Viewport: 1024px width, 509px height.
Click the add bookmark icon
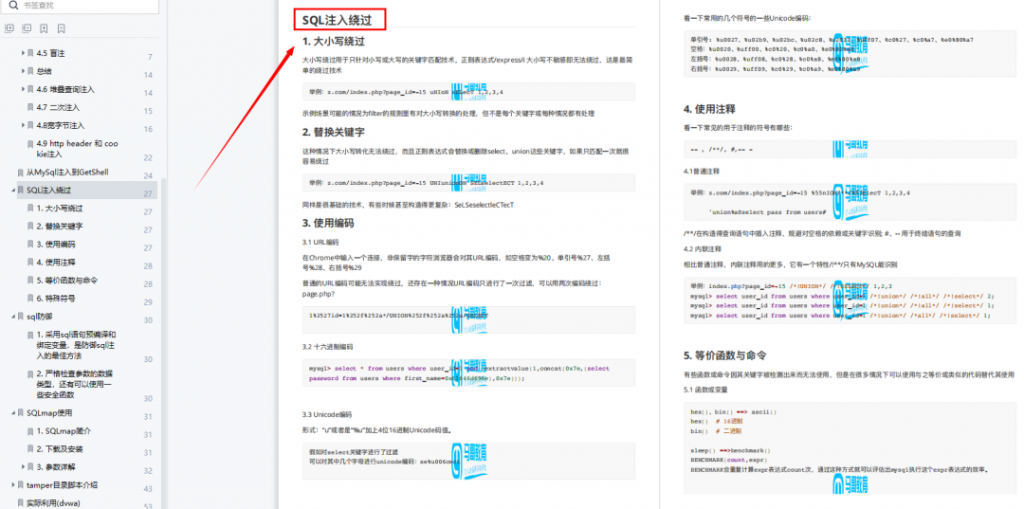click(43, 28)
